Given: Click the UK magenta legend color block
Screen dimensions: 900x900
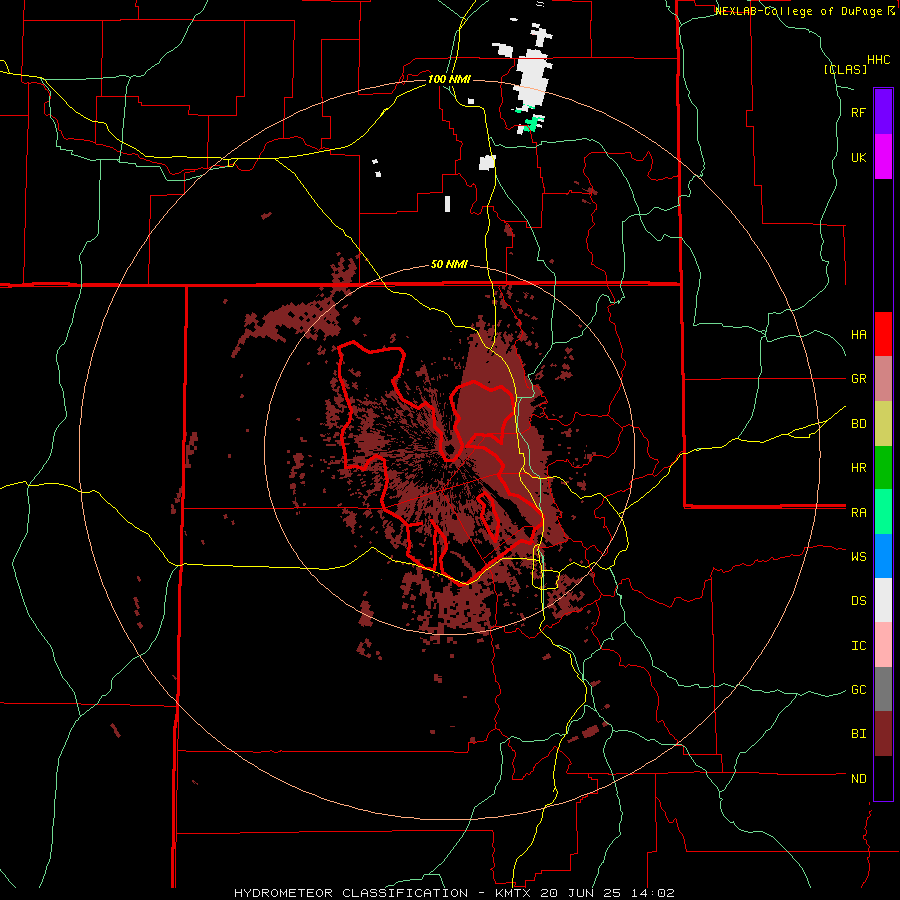Looking at the screenshot, I should tap(883, 156).
